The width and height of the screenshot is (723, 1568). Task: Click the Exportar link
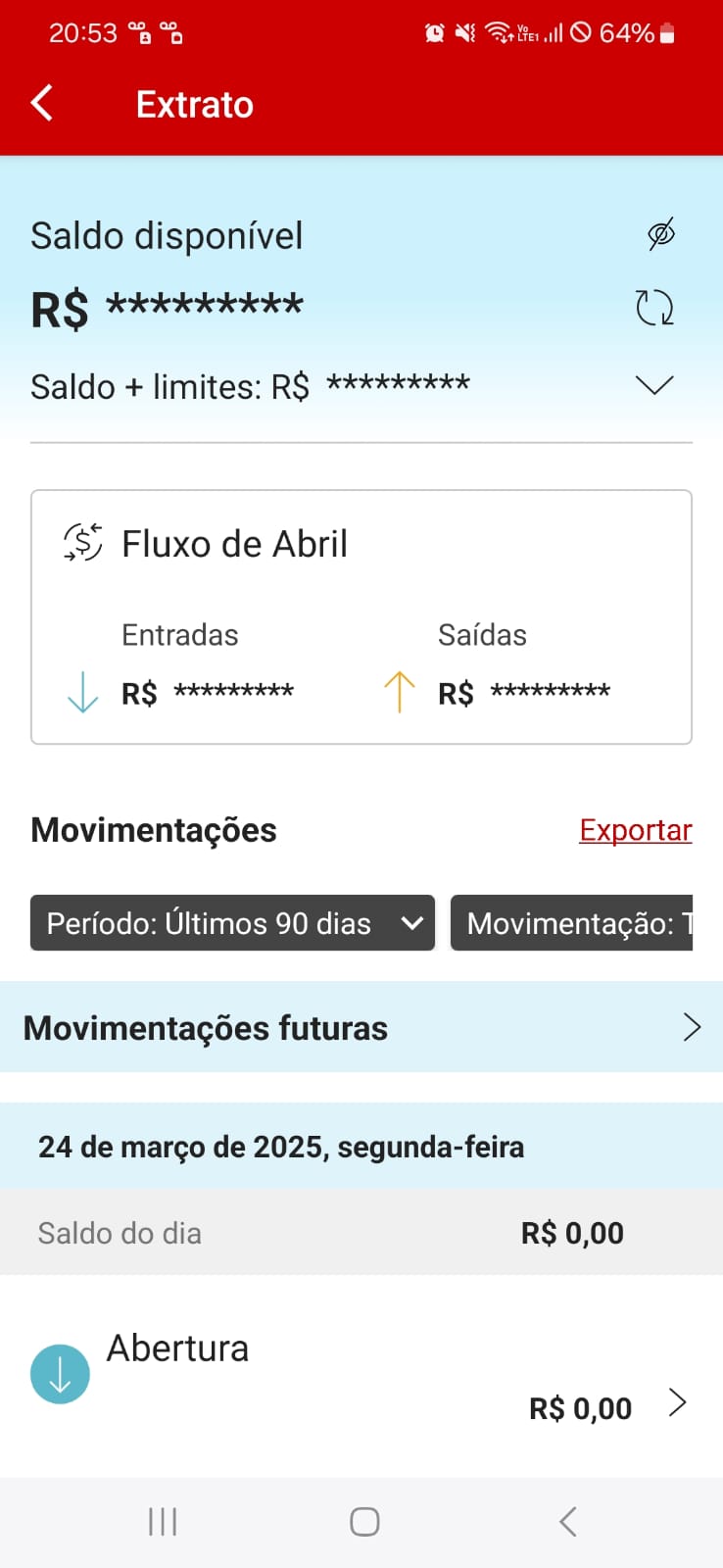tap(635, 830)
